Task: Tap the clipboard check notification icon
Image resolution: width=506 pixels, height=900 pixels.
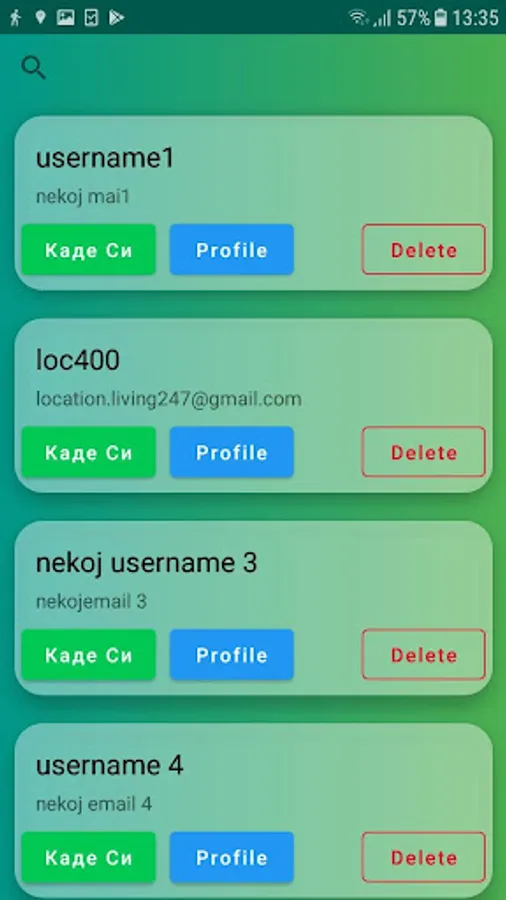Action: [x=91, y=18]
